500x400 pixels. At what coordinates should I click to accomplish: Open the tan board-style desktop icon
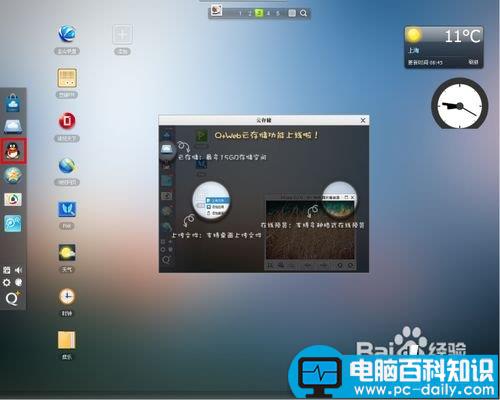(67, 78)
